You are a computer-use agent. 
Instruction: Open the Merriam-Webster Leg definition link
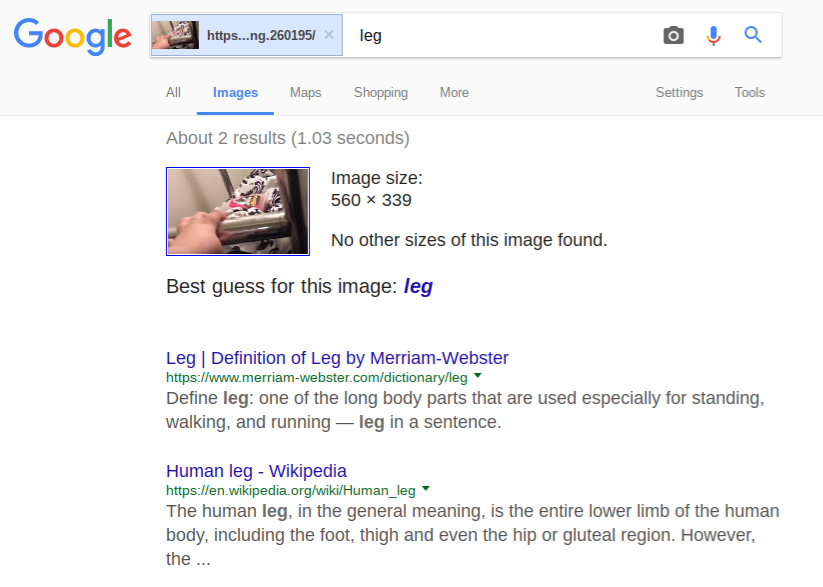tap(337, 358)
